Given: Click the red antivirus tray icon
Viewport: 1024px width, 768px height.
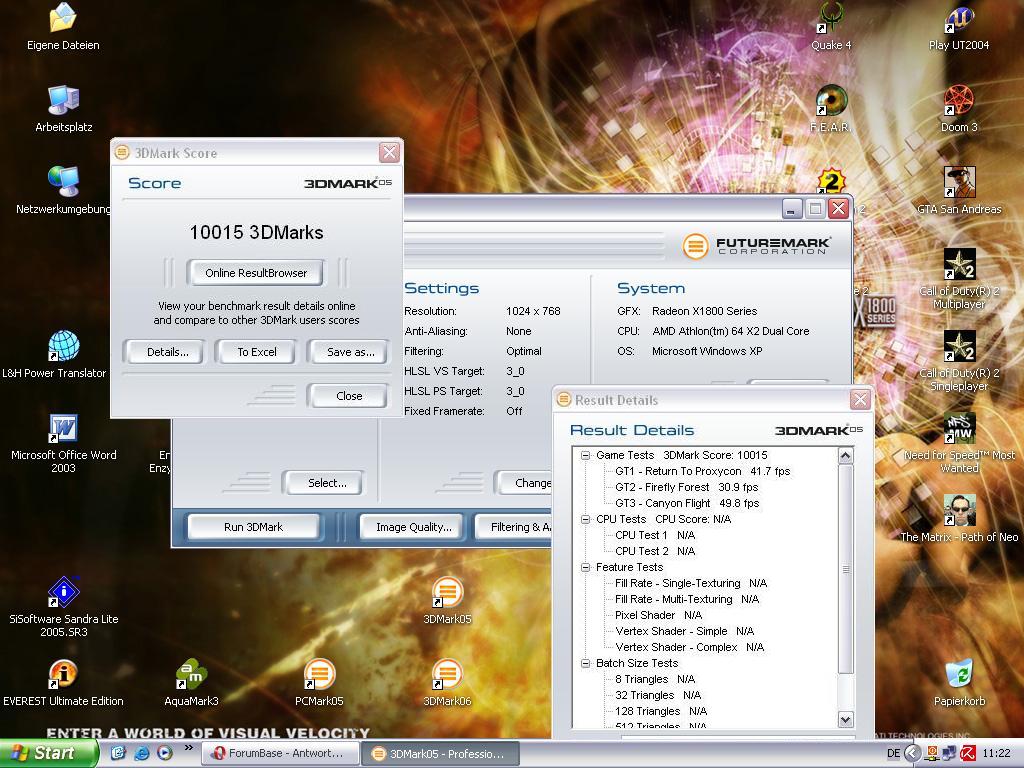Looking at the screenshot, I should 968,753.
